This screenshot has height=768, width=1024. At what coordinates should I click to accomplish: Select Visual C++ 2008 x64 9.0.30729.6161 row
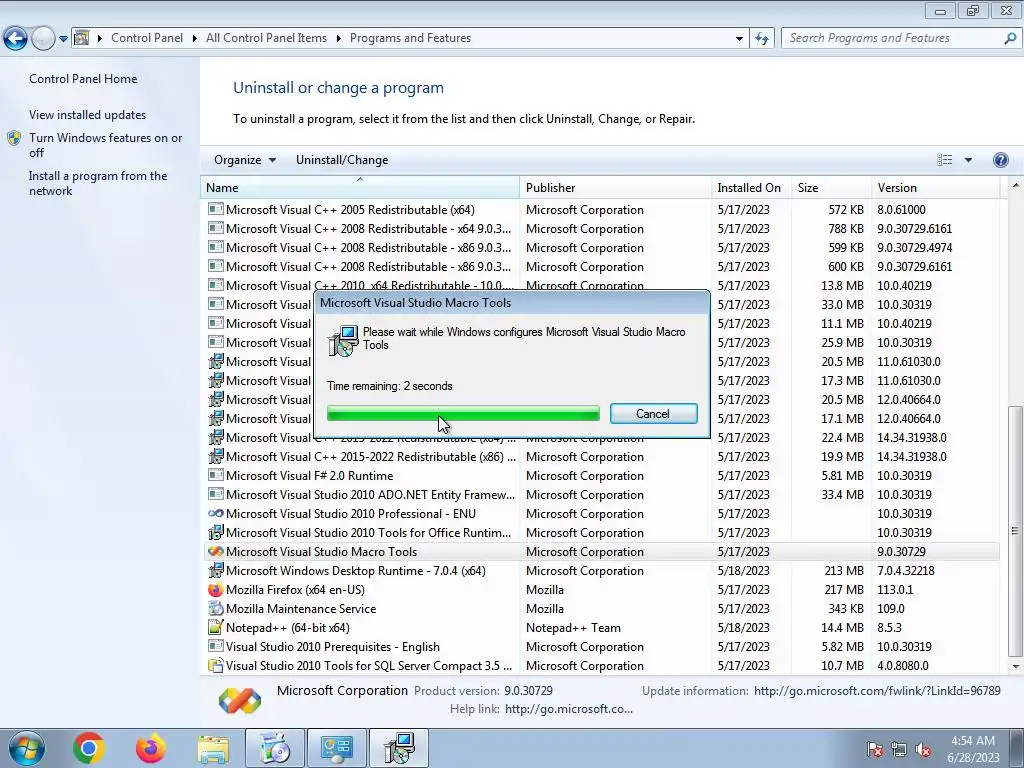601,229
